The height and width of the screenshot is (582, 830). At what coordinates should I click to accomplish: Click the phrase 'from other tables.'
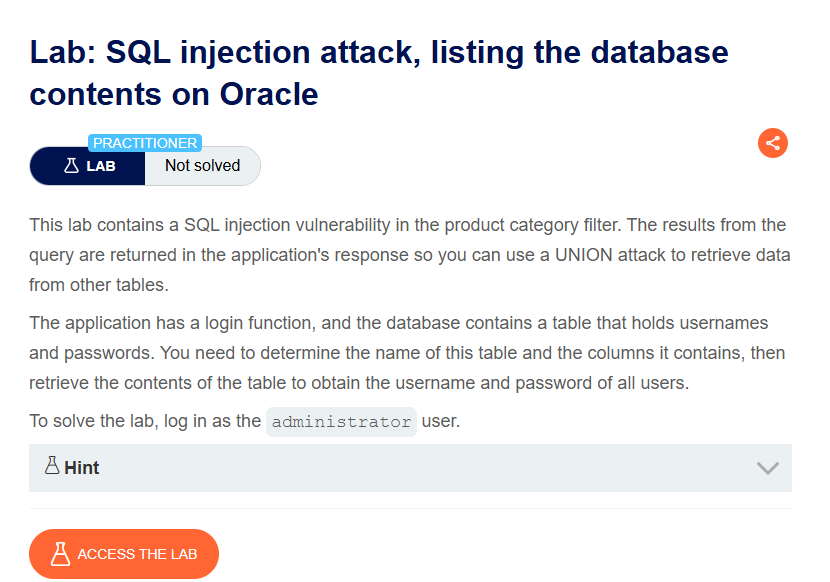pyautogui.click(x=98, y=285)
